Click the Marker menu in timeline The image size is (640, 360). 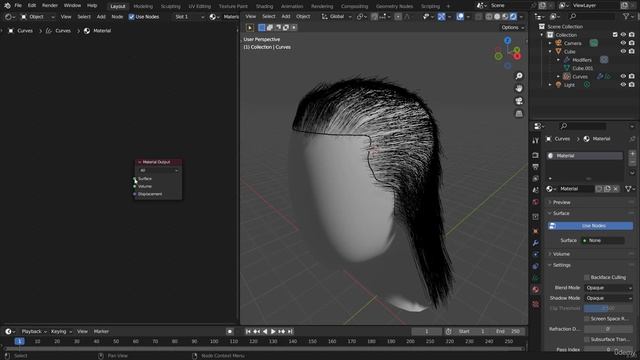[x=101, y=331]
